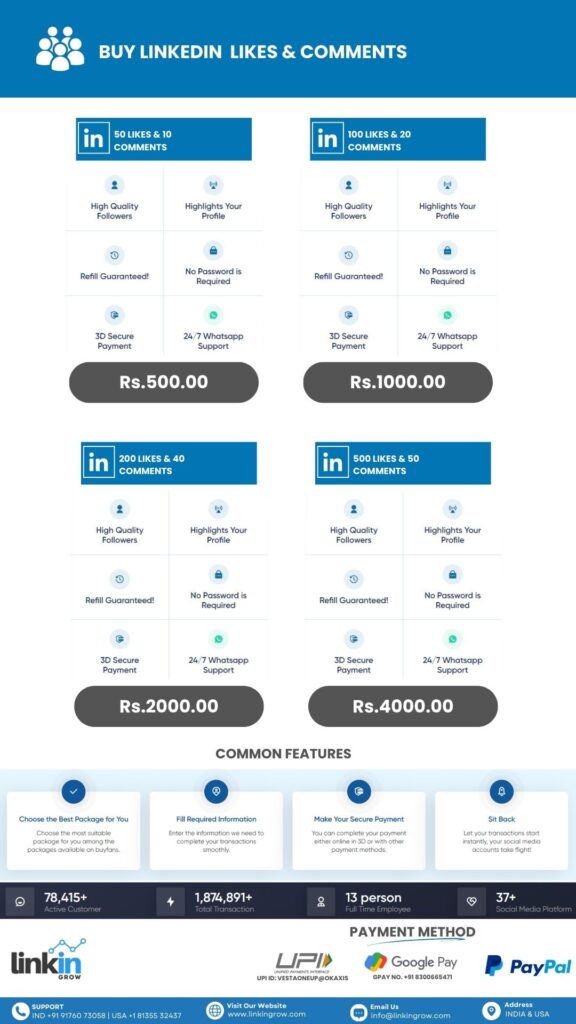Select the Rs.500.00 price button
The height and width of the screenshot is (1024, 576).
pyautogui.click(x=164, y=382)
